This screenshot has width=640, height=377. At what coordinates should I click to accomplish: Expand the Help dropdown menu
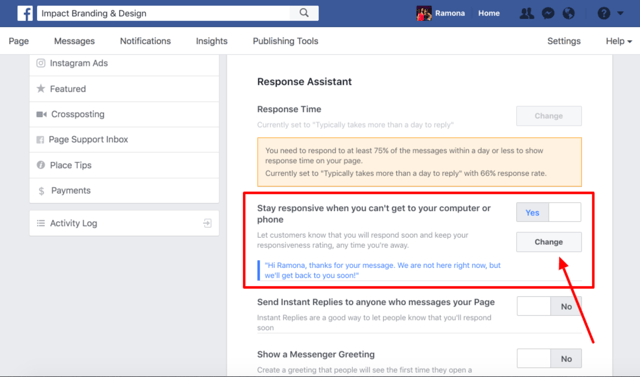pos(619,41)
